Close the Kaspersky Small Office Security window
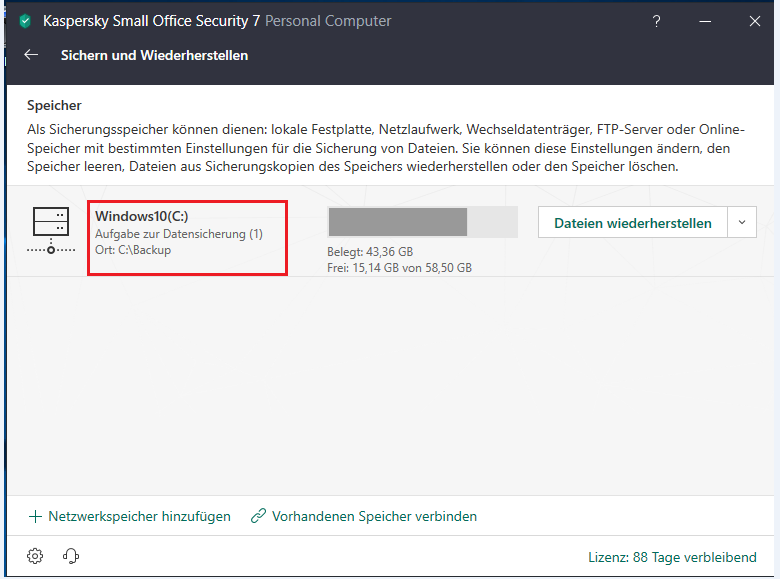Screen dimensions: 780x579 (x=755, y=21)
